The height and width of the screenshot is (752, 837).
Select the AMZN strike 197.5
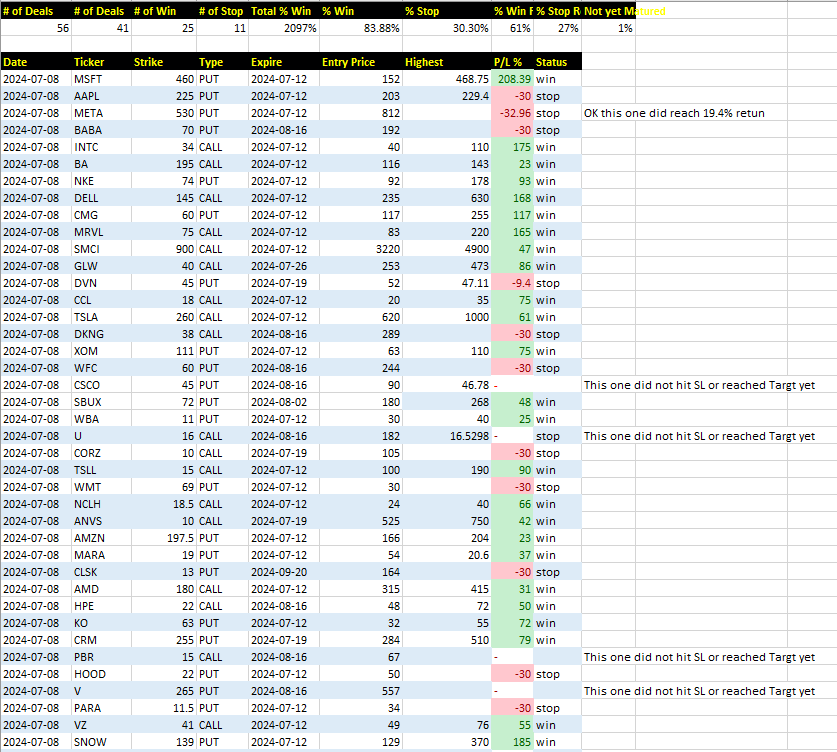164,538
